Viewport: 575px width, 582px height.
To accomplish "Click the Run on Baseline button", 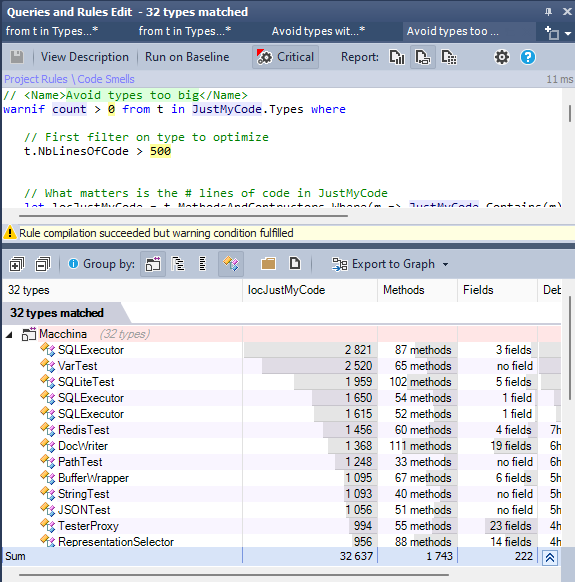I will coord(187,57).
